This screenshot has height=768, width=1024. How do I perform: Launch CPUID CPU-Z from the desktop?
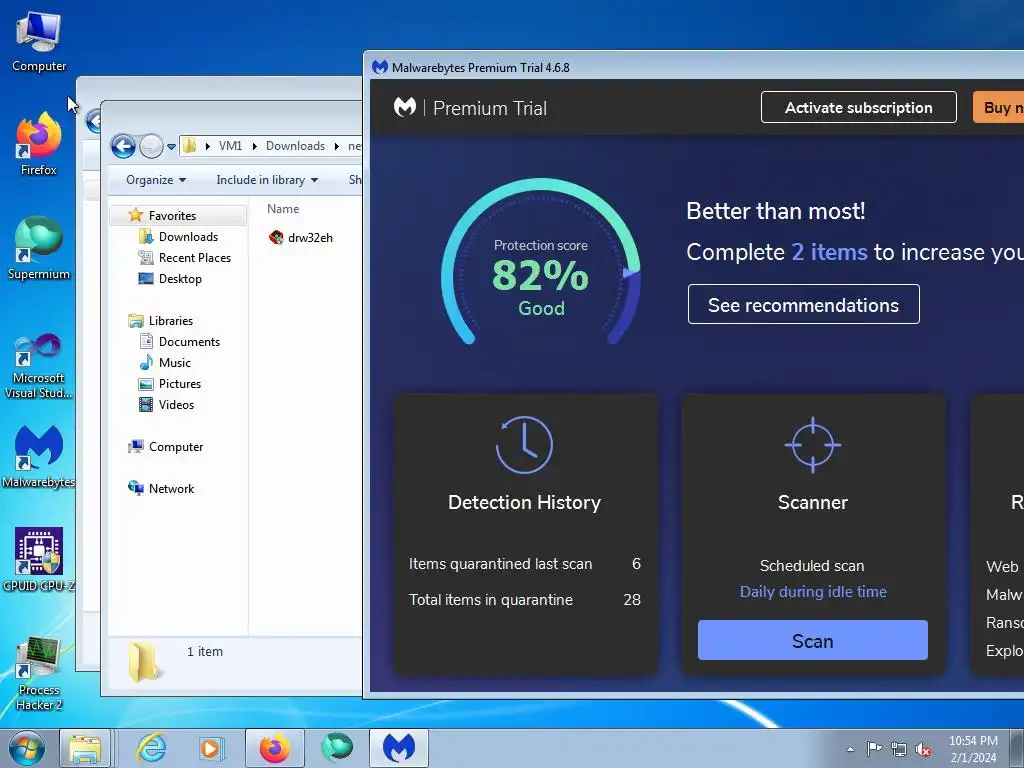pos(39,560)
